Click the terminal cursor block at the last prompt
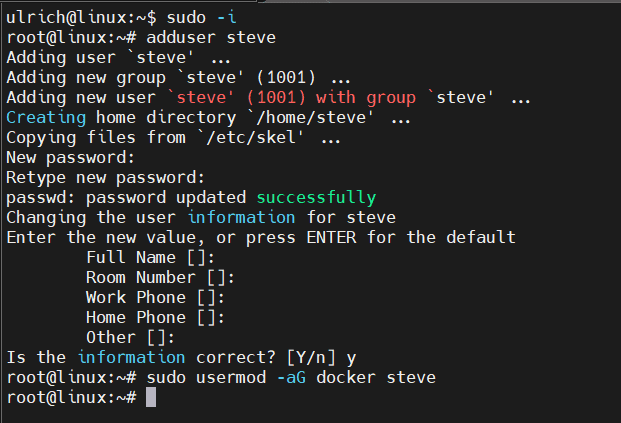Image resolution: width=621 pixels, height=423 pixels. tap(151, 397)
